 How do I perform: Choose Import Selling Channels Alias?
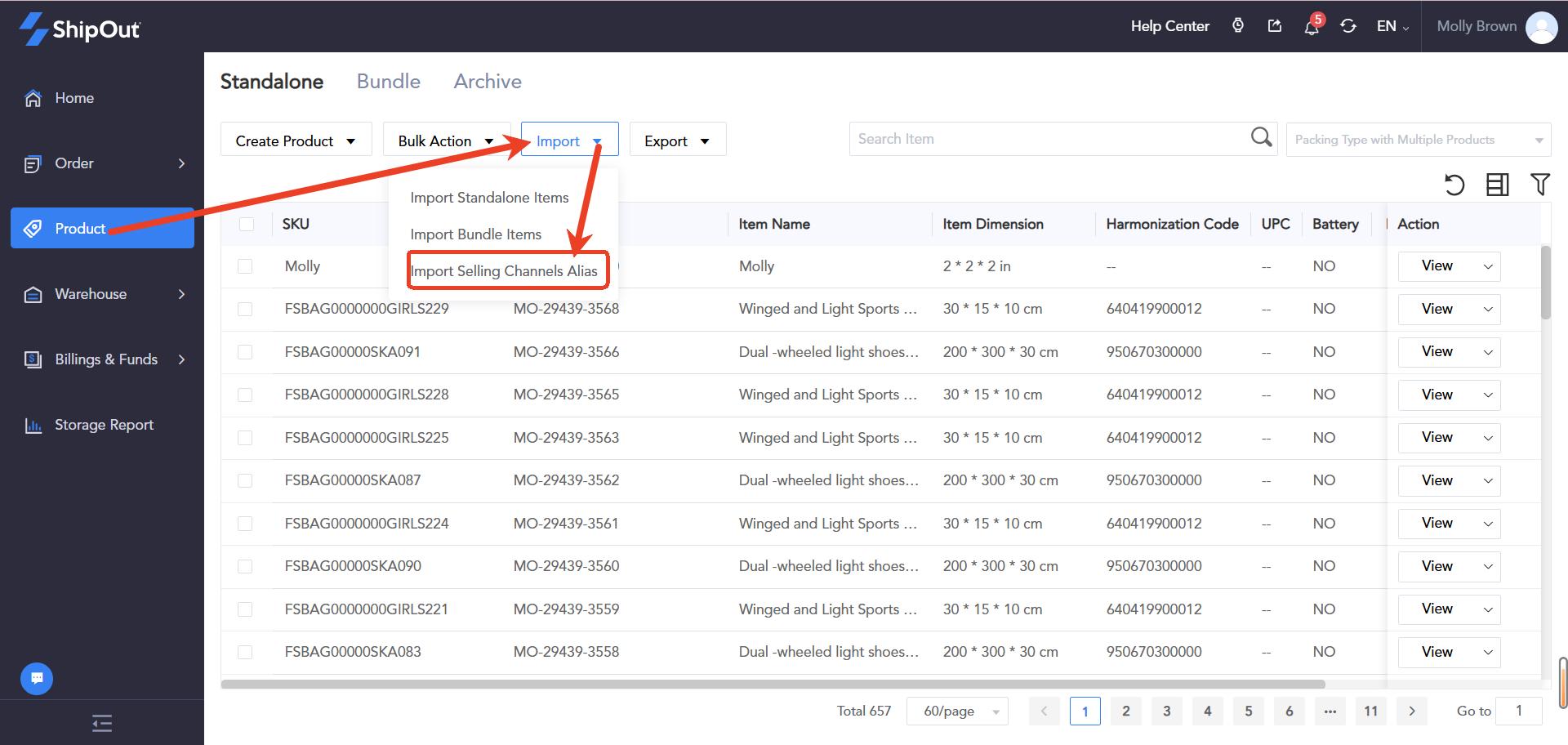[x=504, y=270]
